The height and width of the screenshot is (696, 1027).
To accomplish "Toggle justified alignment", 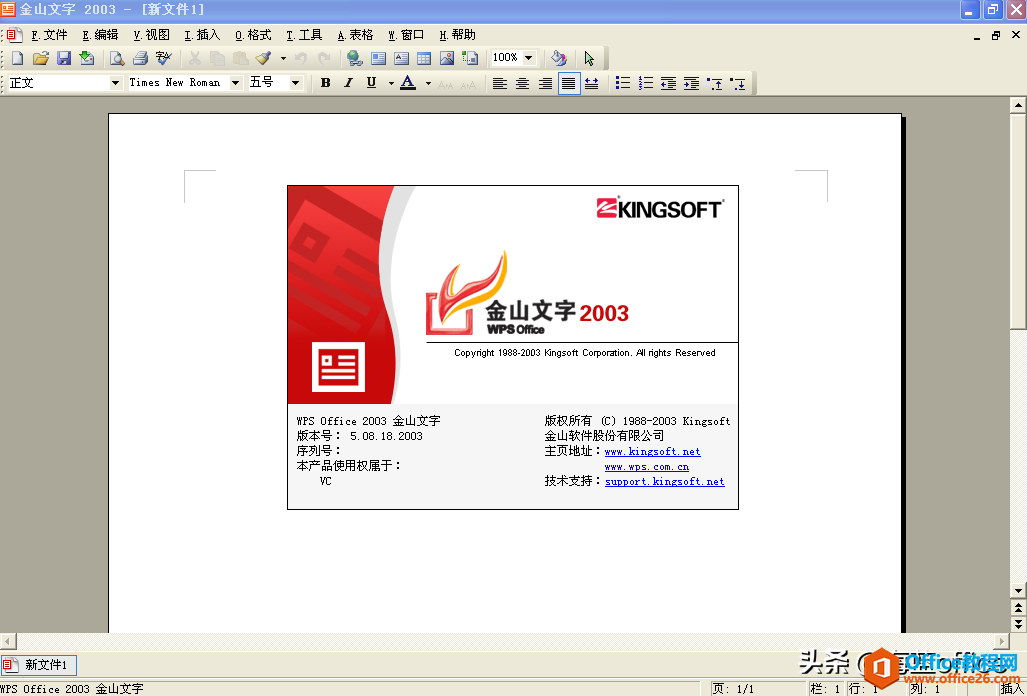I will coord(569,83).
